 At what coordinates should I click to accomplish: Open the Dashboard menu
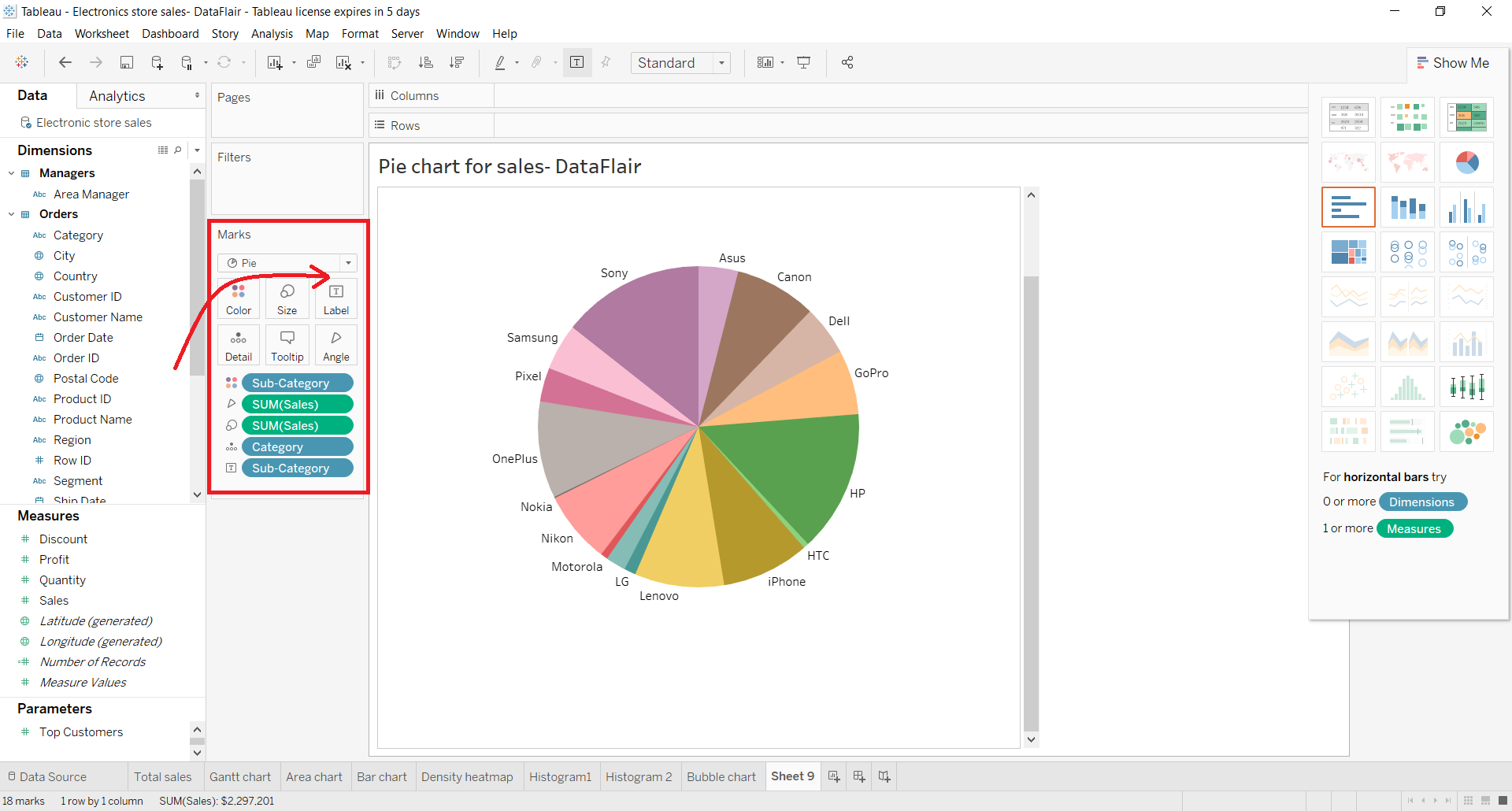tap(170, 34)
